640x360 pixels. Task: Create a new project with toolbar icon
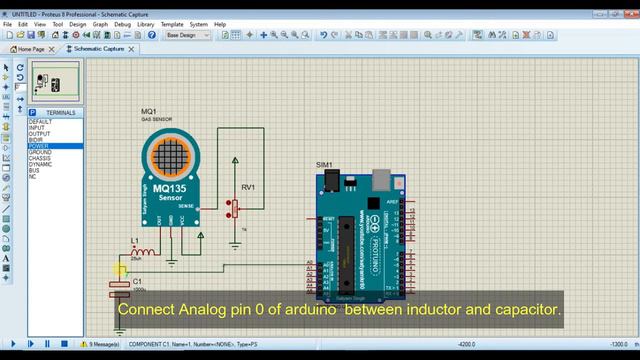10,35
